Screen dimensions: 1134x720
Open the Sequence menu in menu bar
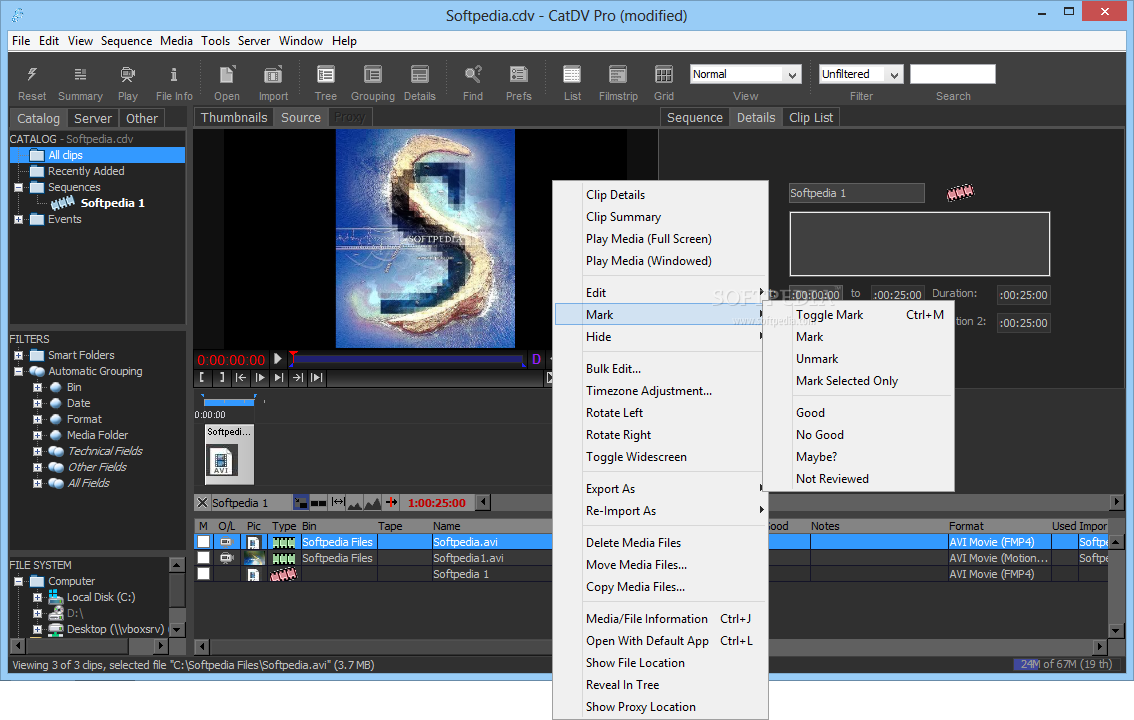[x=127, y=40]
